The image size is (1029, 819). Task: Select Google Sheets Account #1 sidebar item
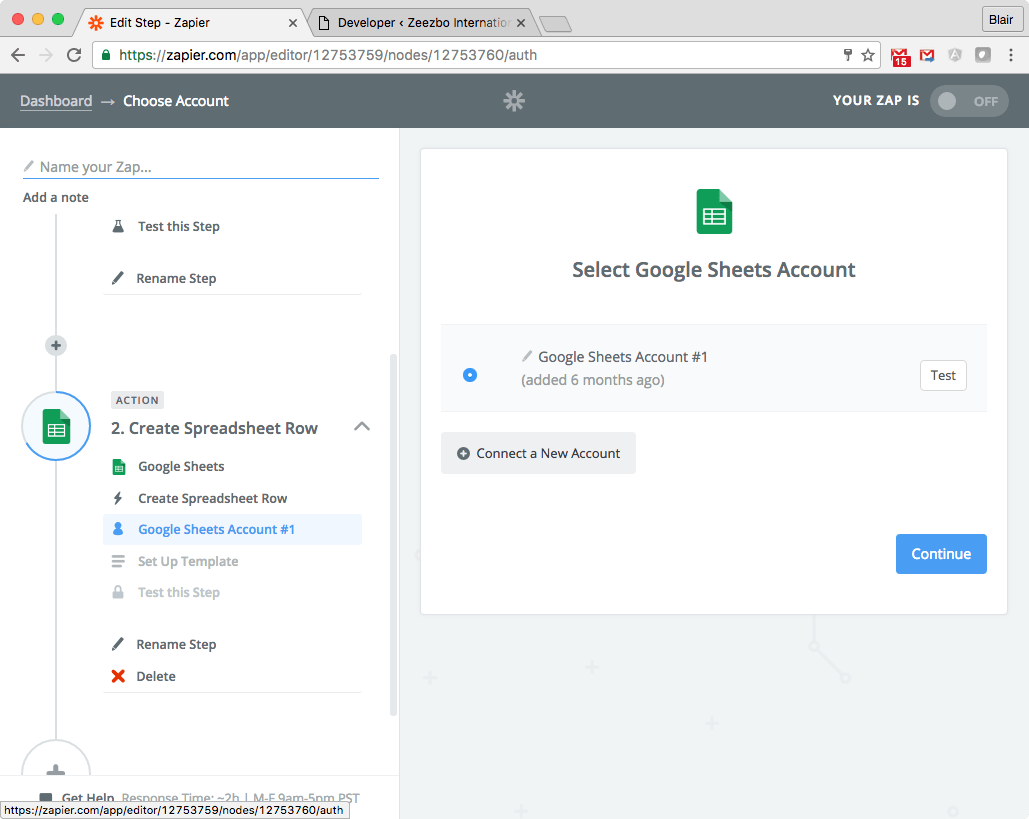pos(232,530)
